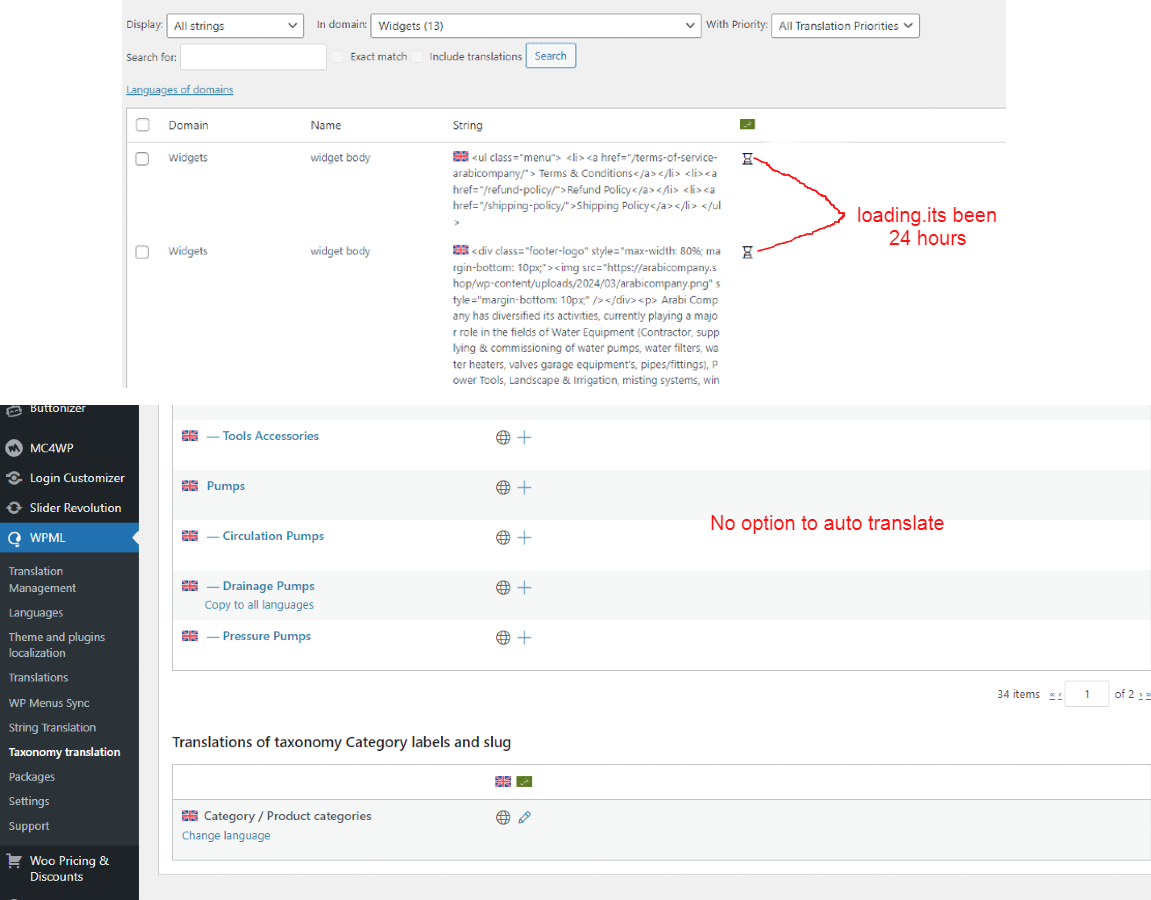Viewport: 1151px width, 900px height.
Task: Click the Login Customizer sidebar icon
Action: (x=14, y=478)
